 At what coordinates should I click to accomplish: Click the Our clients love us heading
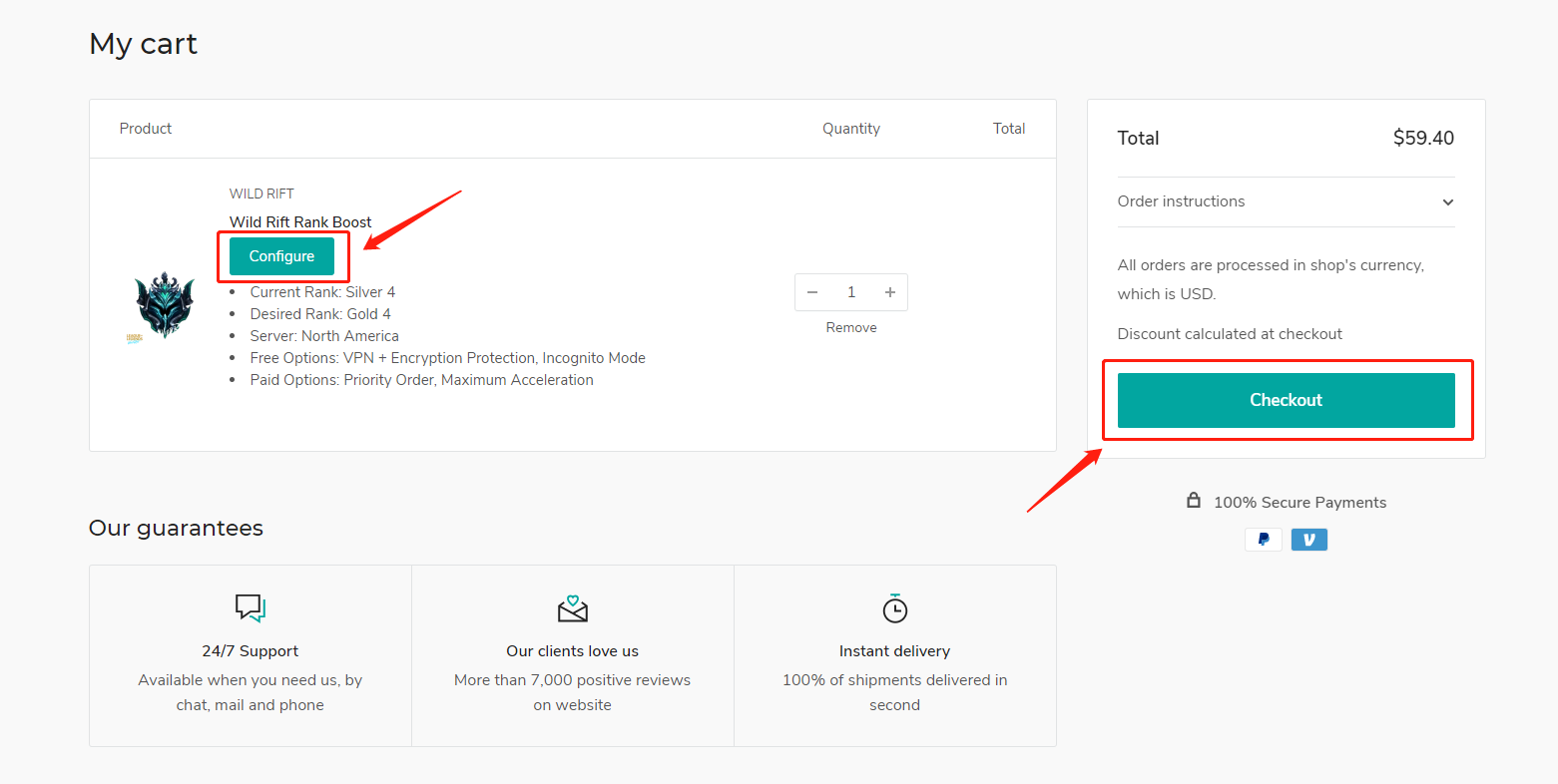click(572, 651)
